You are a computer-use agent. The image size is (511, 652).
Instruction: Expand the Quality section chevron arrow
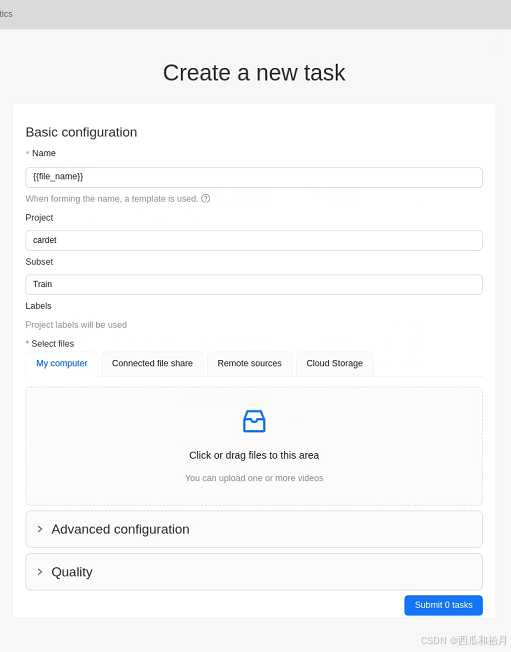40,572
